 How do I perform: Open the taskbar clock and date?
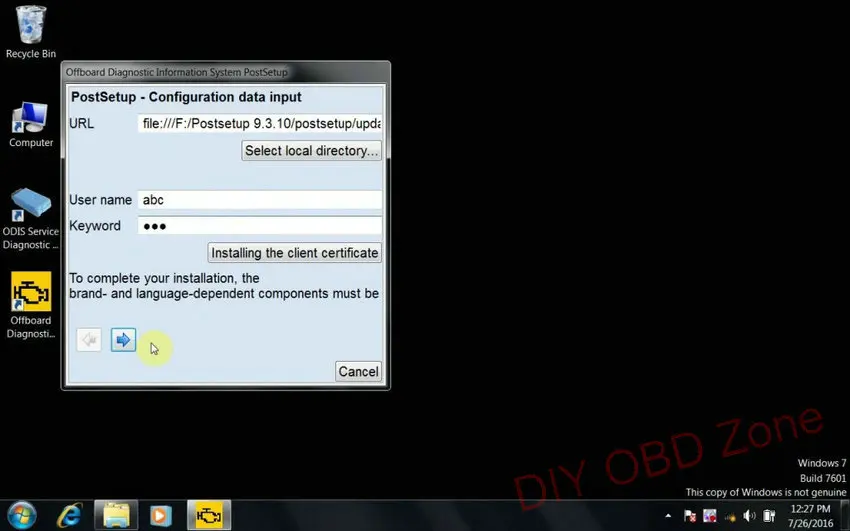[x=810, y=516]
